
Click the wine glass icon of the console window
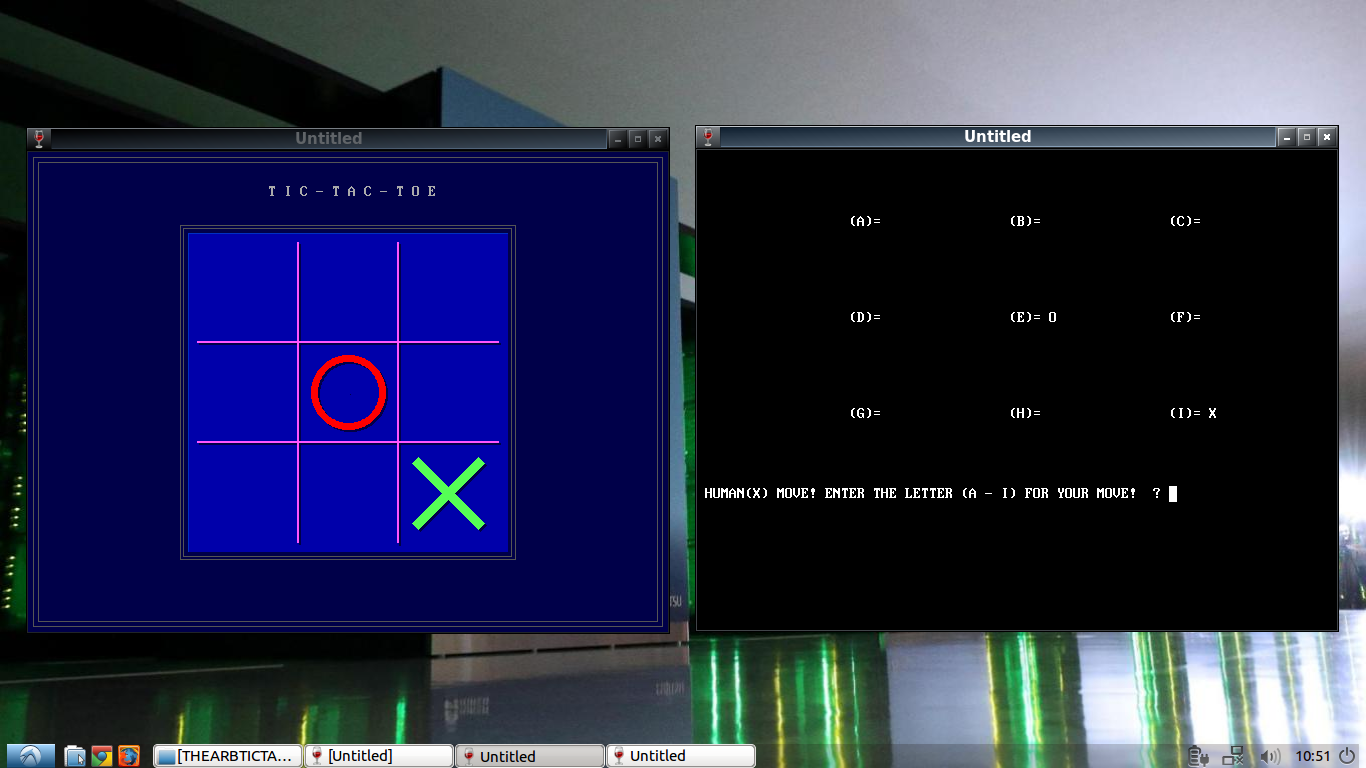(709, 137)
